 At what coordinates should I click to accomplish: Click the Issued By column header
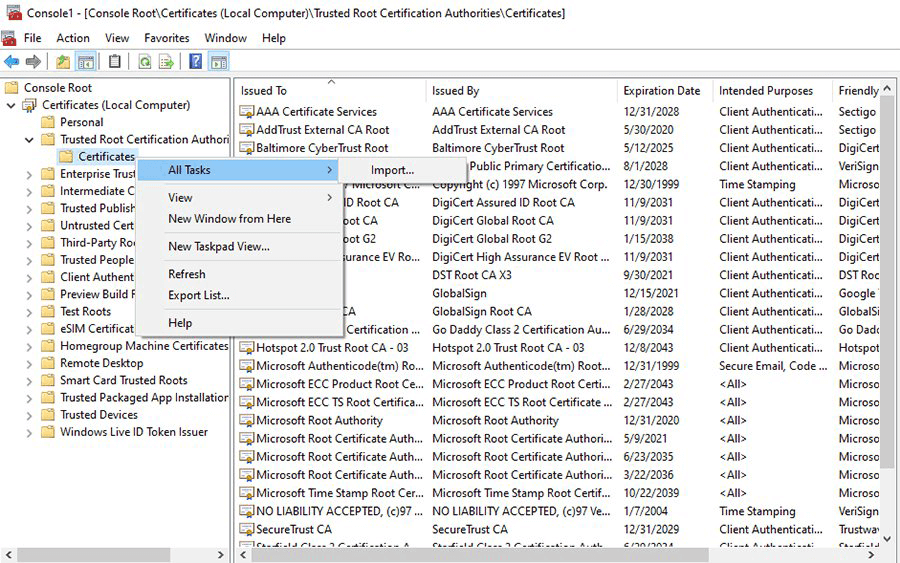pyautogui.click(x=456, y=91)
